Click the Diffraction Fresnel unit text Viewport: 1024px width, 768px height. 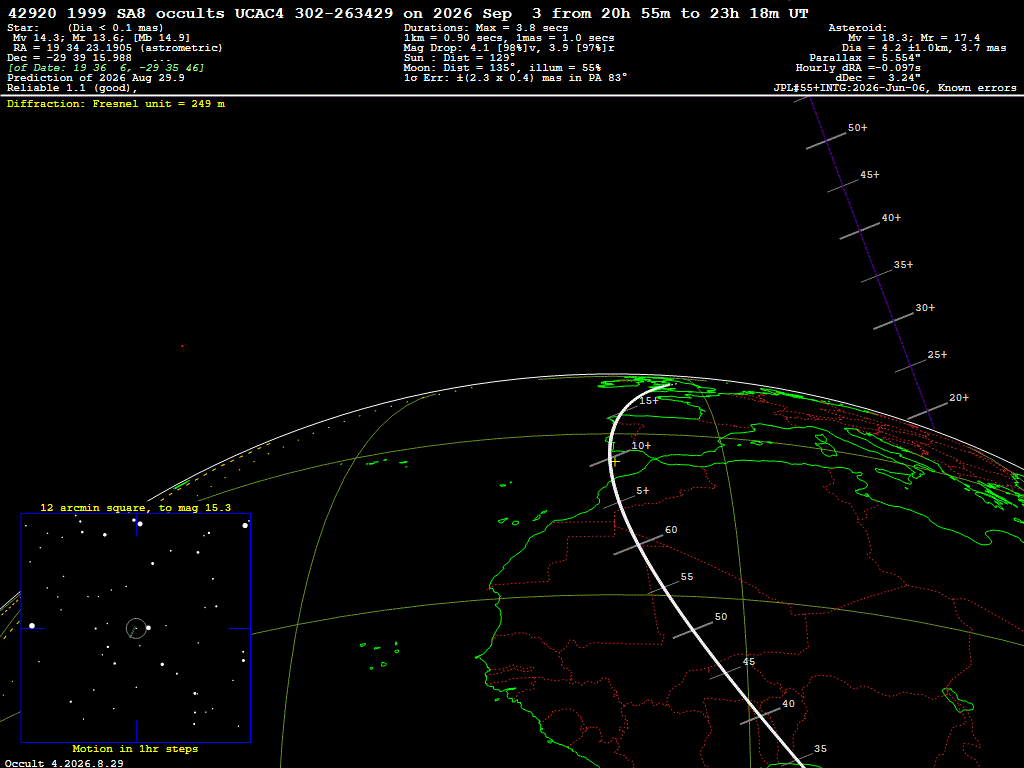116,104
